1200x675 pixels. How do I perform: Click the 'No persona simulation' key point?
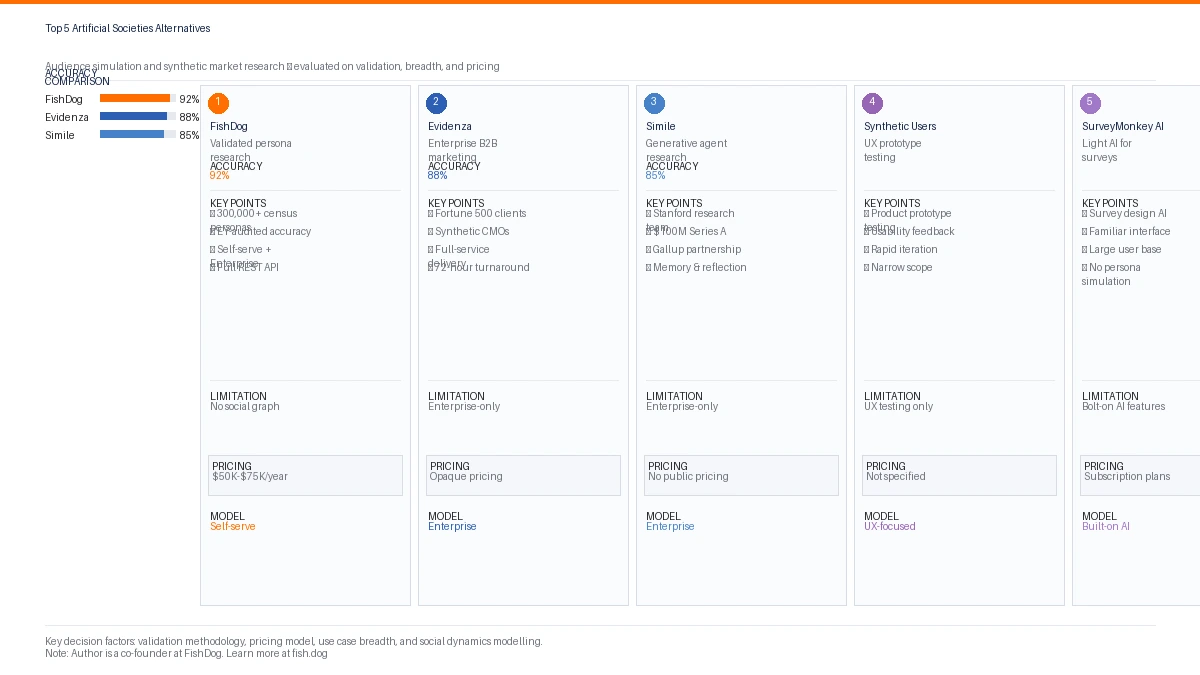pos(1111,275)
